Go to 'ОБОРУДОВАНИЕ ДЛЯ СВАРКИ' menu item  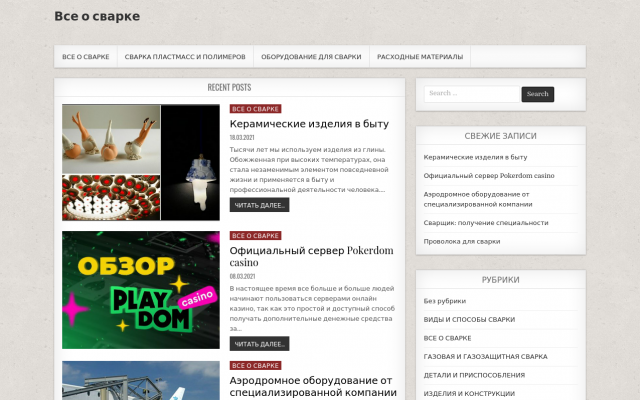pos(311,57)
